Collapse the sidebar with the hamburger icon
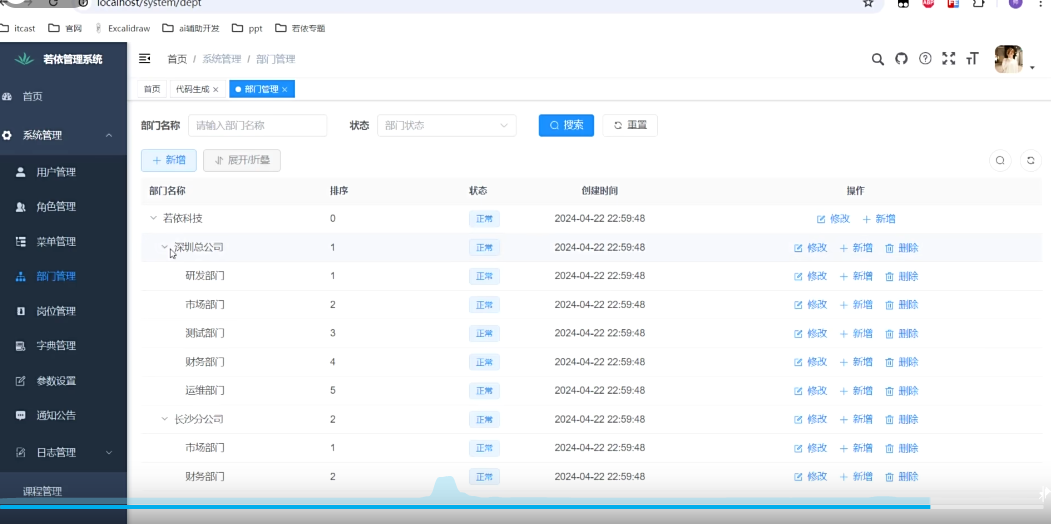1051x524 pixels. (144, 59)
